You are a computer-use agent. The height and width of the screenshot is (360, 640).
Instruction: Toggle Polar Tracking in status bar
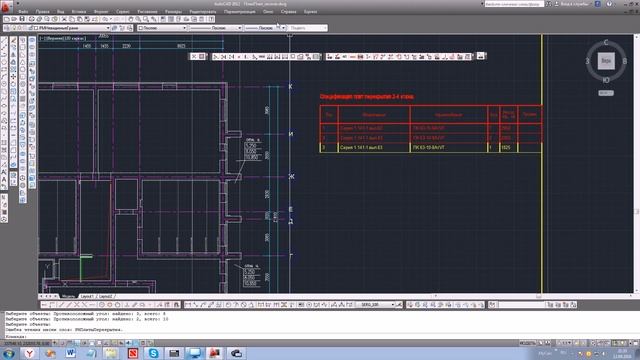pos(84,343)
